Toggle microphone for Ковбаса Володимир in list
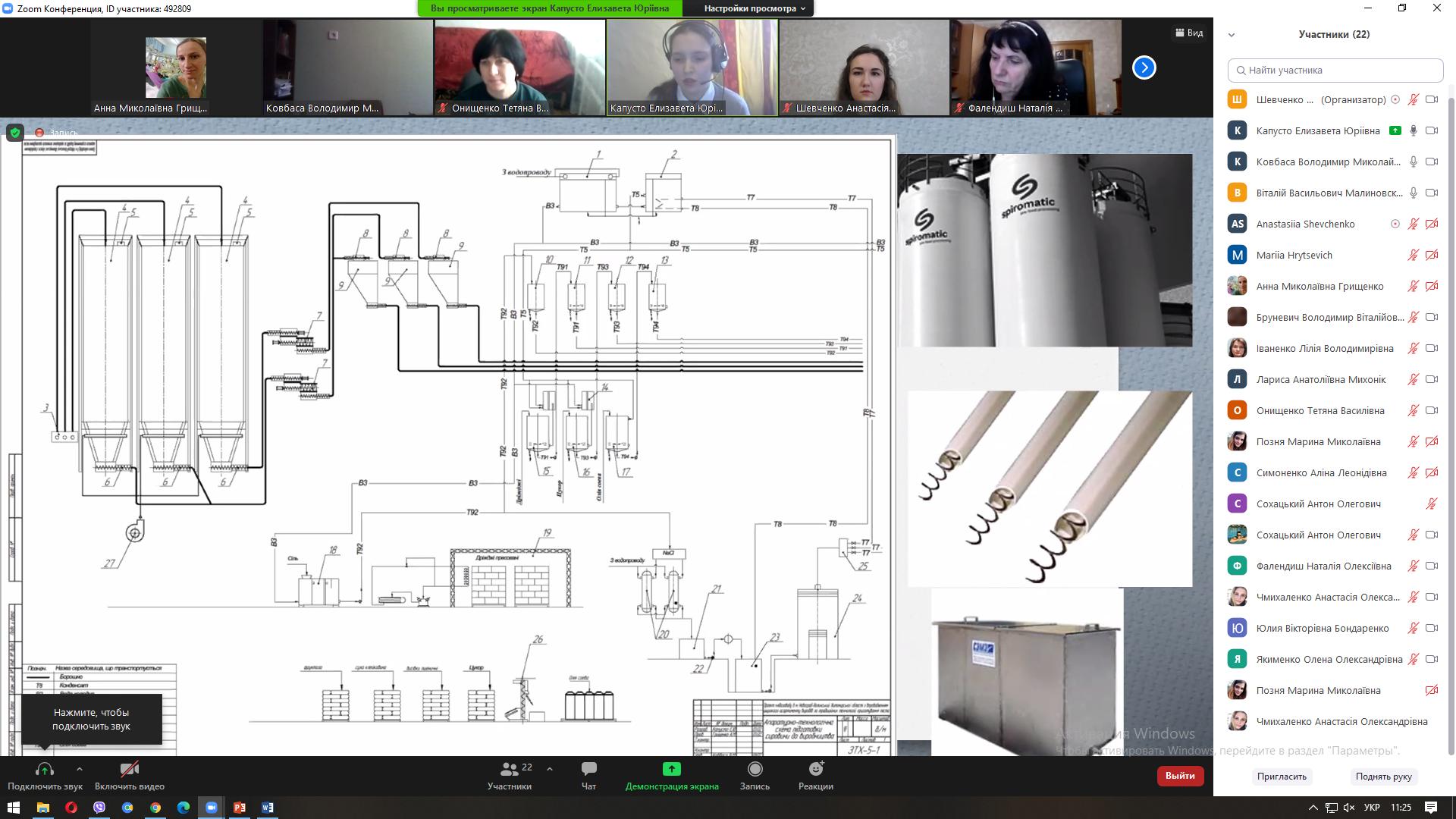Viewport: 1456px width, 819px height. (1413, 162)
